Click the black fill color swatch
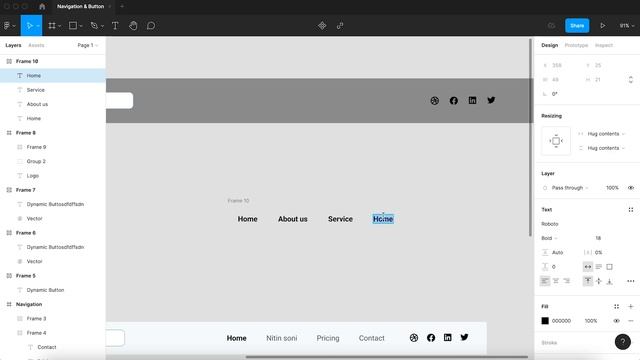The image size is (640, 360). pyautogui.click(x=545, y=321)
